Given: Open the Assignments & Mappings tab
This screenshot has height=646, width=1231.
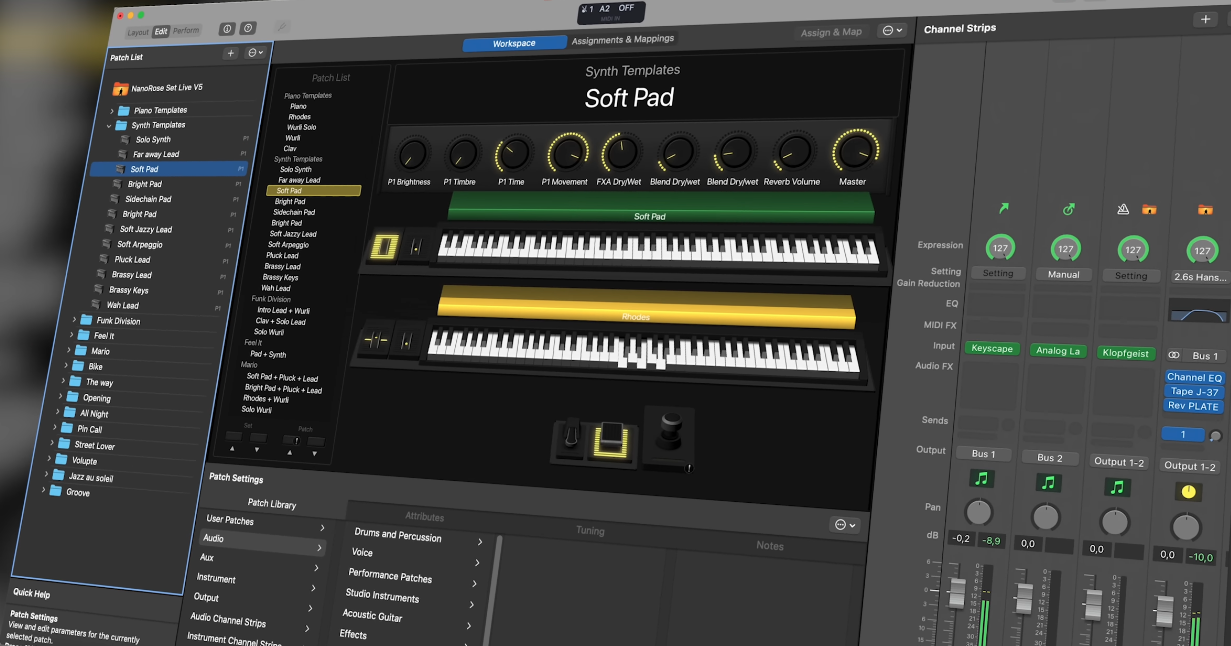Looking at the screenshot, I should tap(622, 40).
